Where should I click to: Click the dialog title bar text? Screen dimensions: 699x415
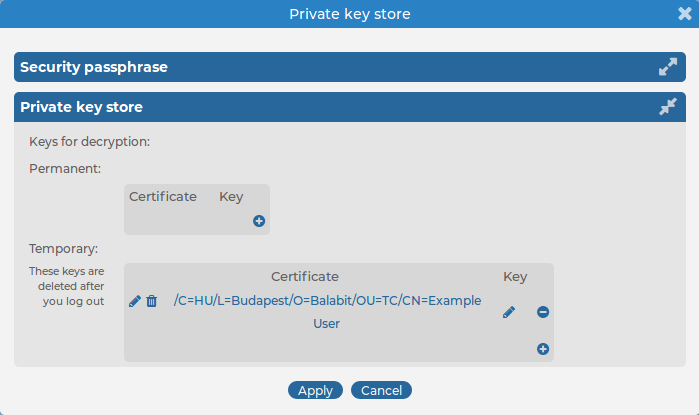349,14
